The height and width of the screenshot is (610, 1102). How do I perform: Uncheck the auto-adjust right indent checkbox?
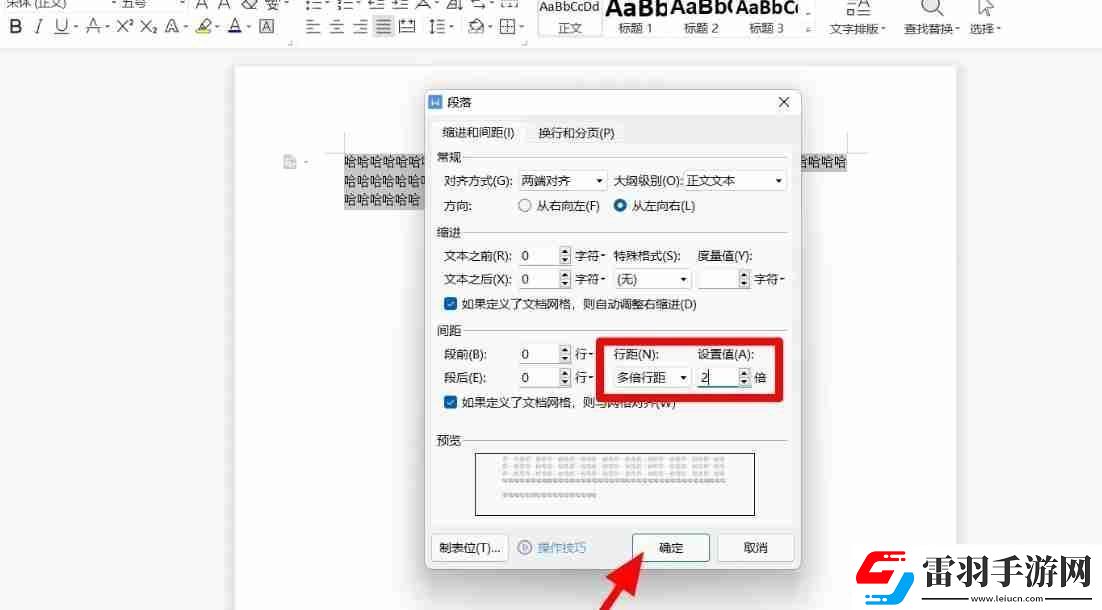[450, 304]
